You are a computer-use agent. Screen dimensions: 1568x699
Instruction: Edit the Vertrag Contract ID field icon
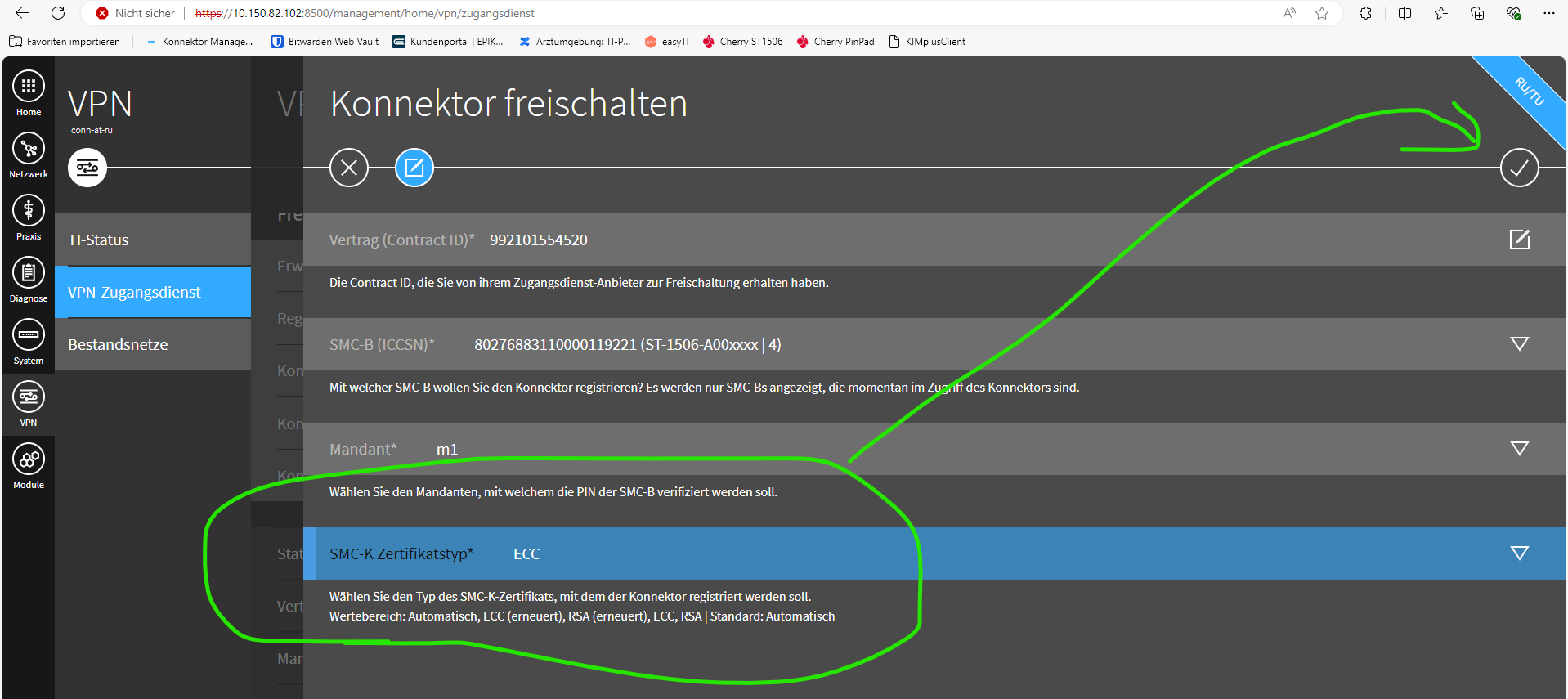point(1519,240)
